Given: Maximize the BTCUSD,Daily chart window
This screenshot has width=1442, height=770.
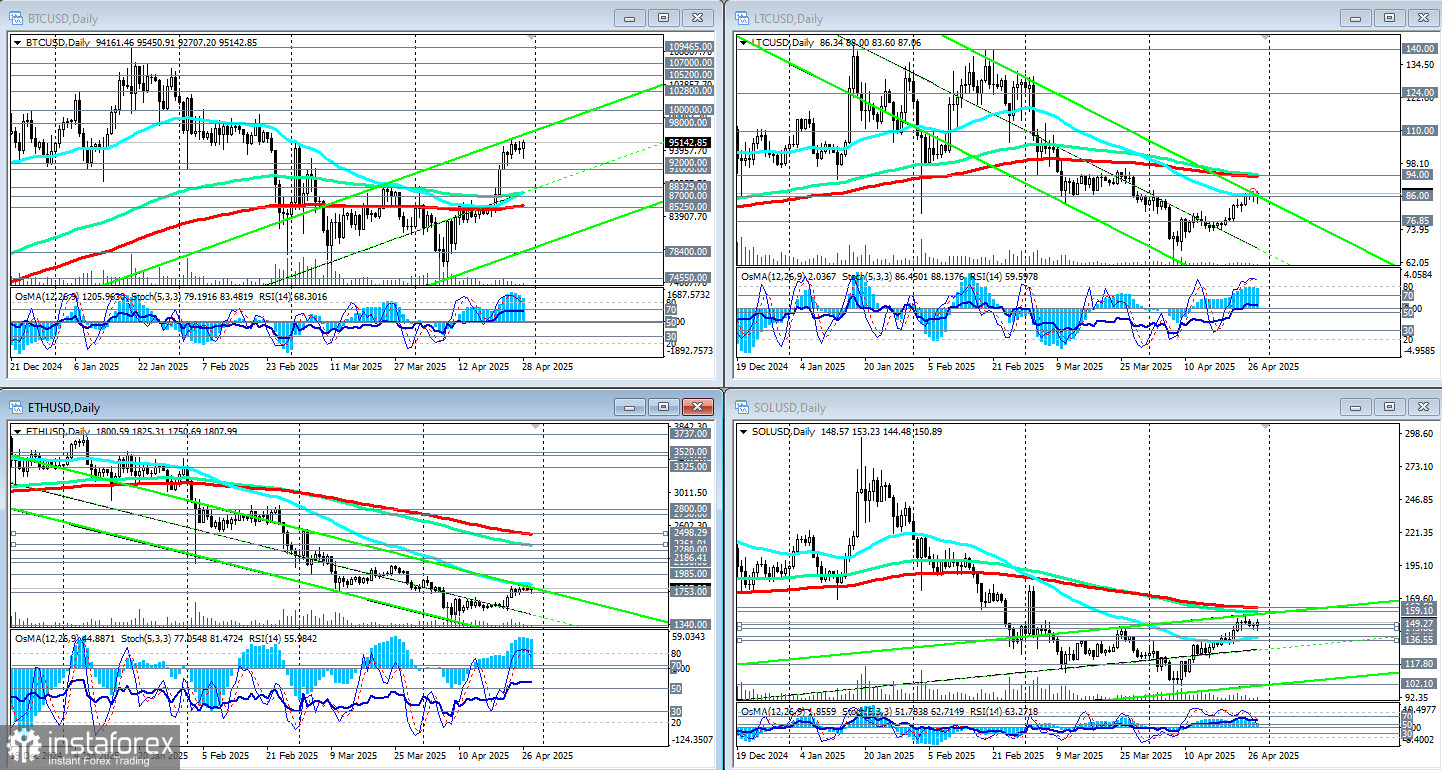Looking at the screenshot, I should (664, 18).
